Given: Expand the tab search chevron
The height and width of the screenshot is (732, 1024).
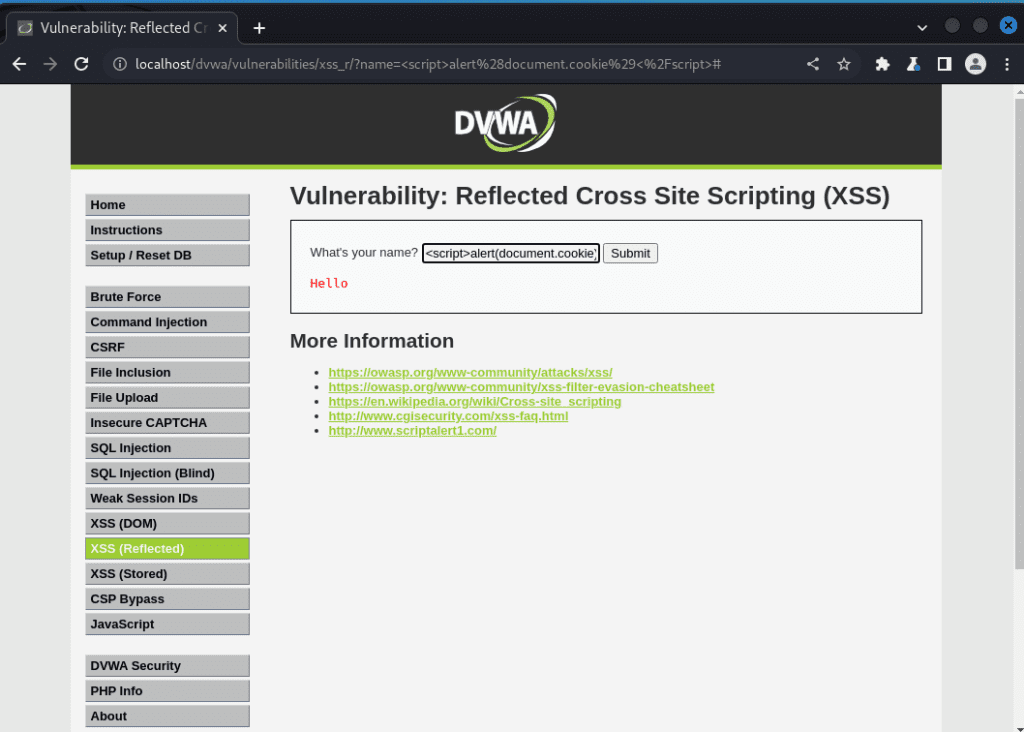Looking at the screenshot, I should click(922, 28).
